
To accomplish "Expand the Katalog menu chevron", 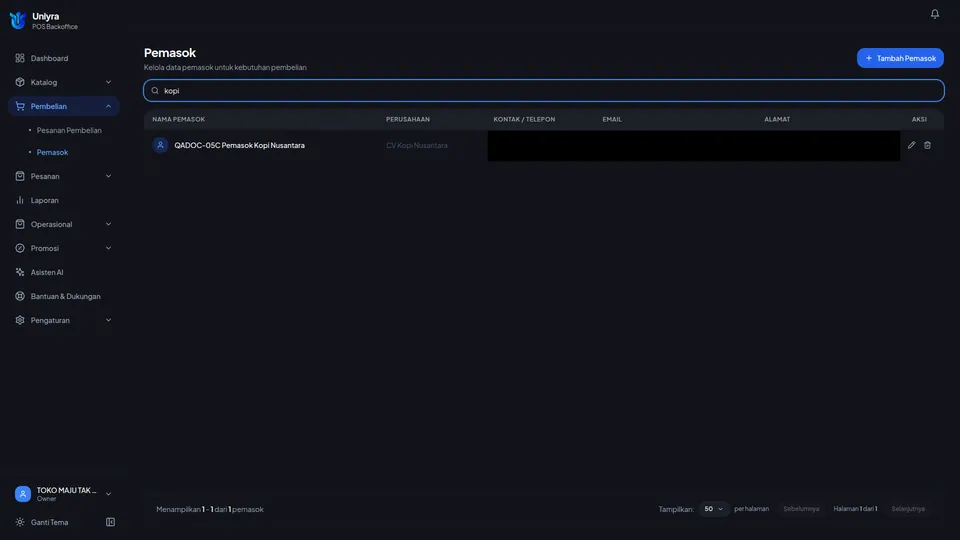I will pyautogui.click(x=108, y=82).
